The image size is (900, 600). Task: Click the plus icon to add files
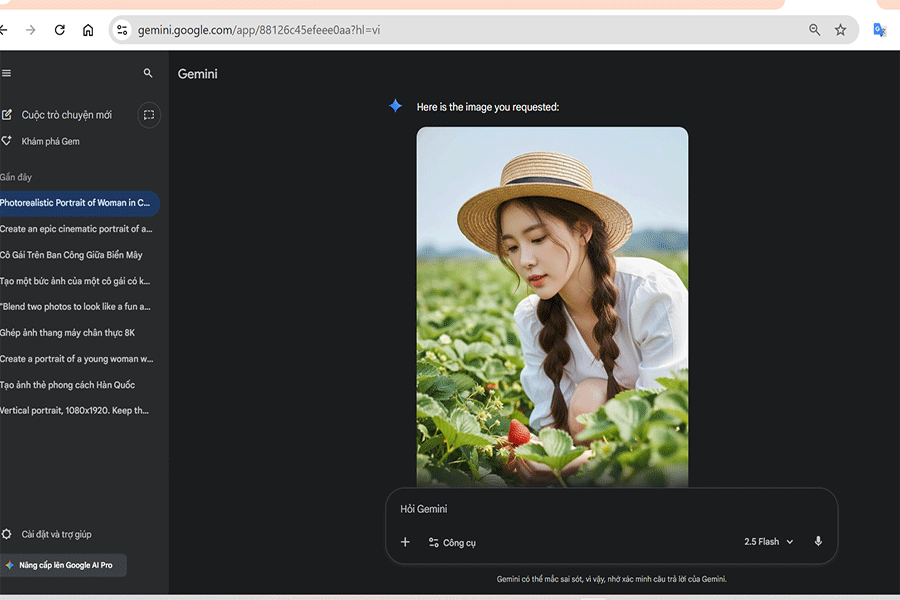[405, 542]
